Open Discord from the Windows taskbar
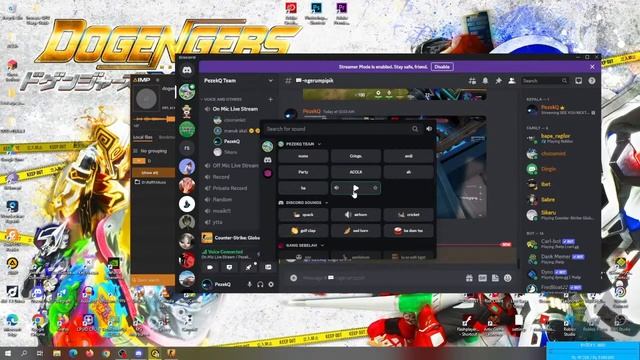 (138, 353)
